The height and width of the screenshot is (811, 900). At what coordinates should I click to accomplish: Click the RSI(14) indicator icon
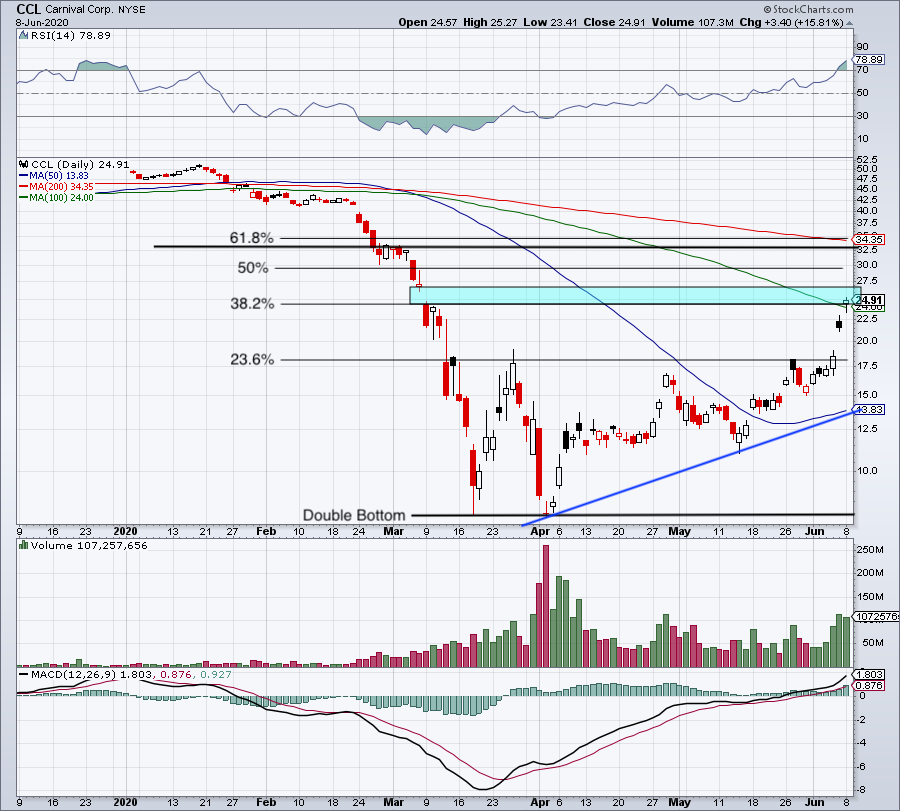(x=23, y=36)
